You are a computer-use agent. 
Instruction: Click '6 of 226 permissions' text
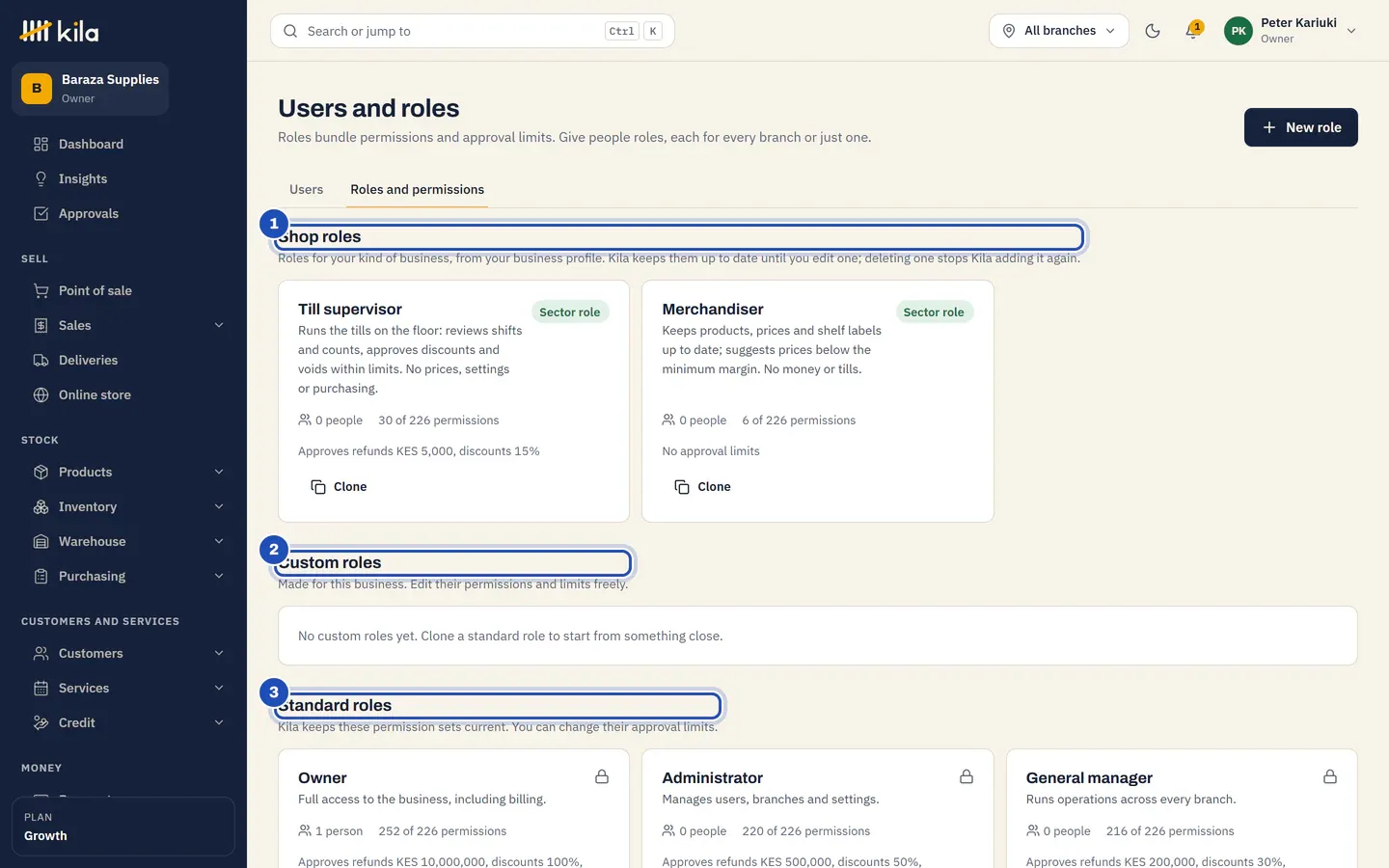pyautogui.click(x=799, y=420)
